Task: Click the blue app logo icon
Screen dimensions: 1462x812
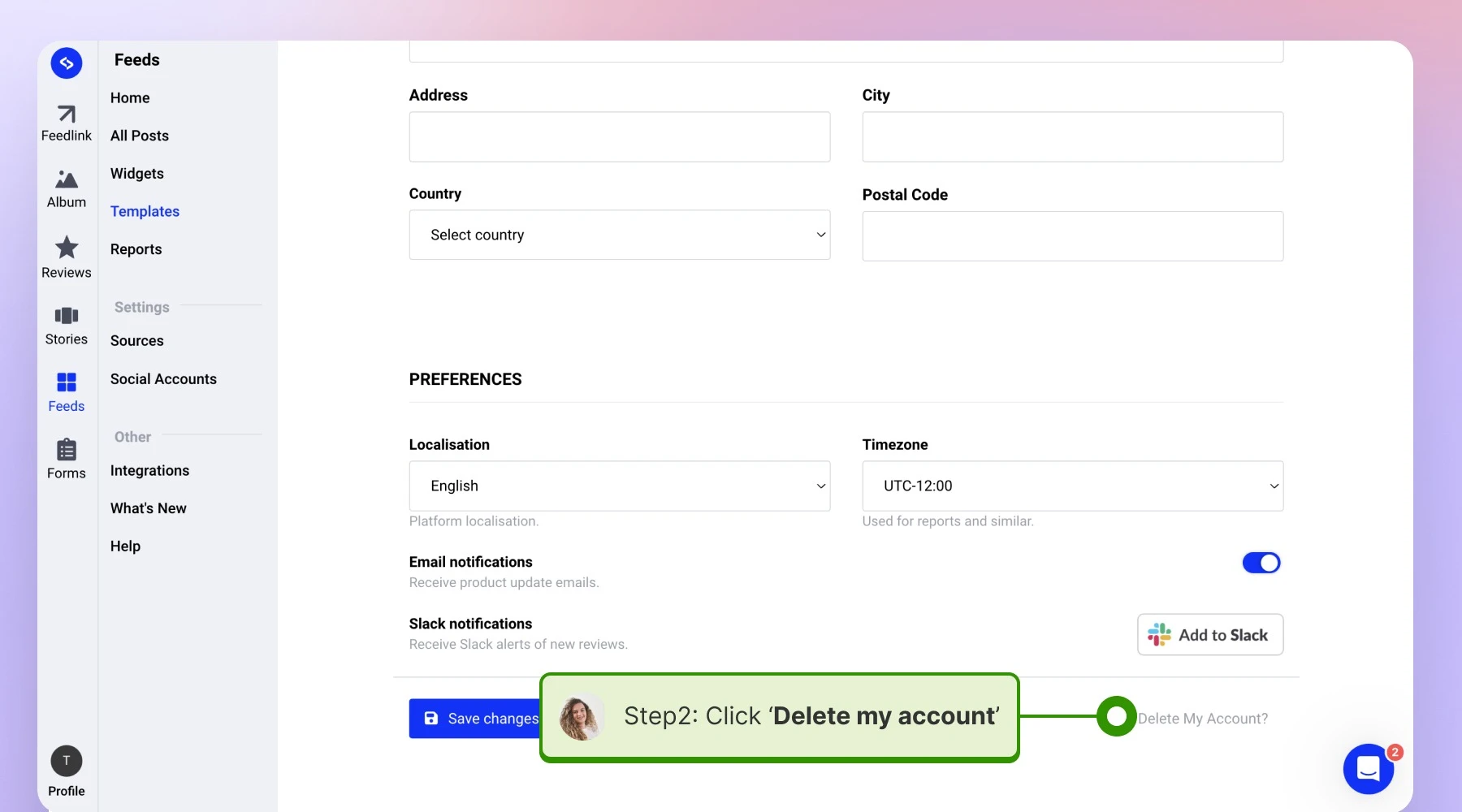Action: 67,63
